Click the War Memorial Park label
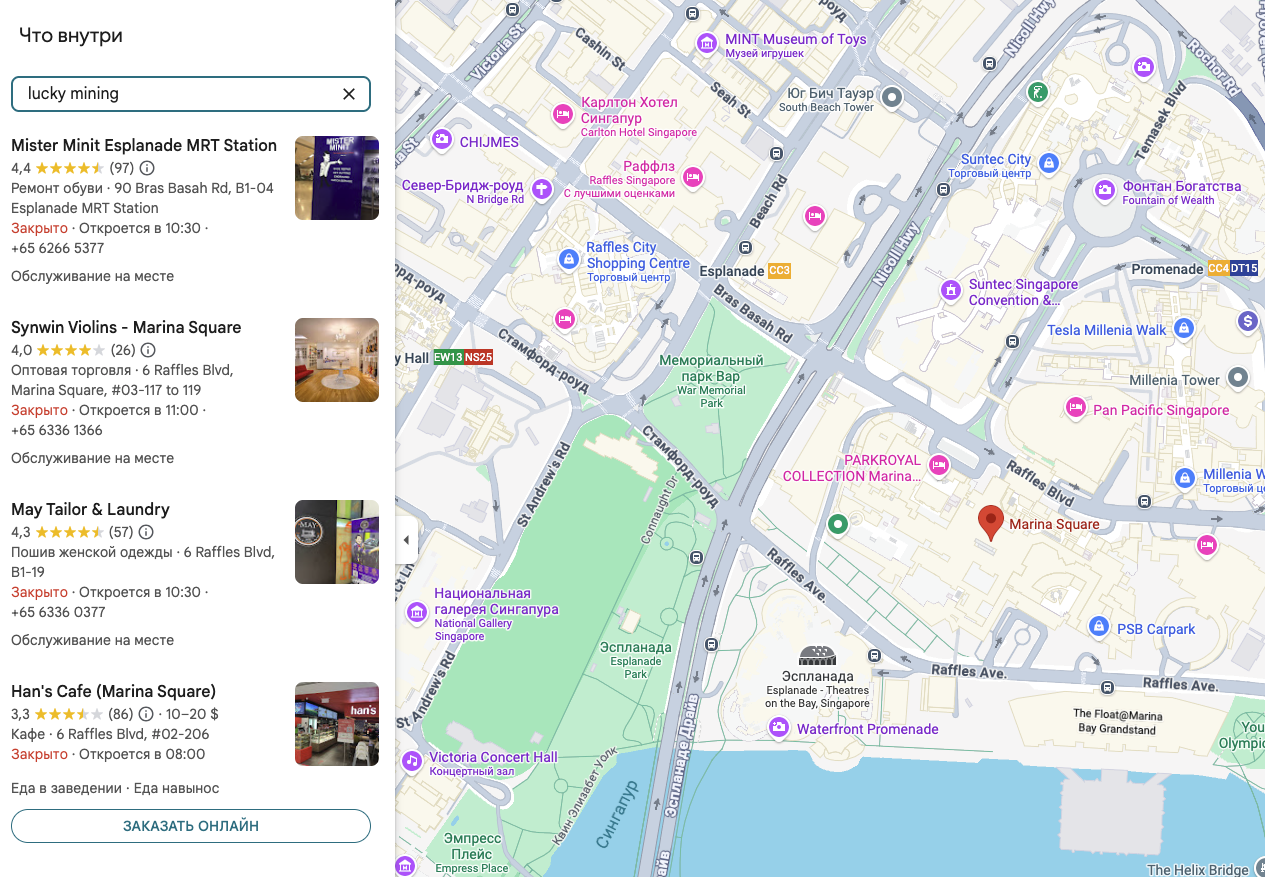The width and height of the screenshot is (1265, 877). 711,381
